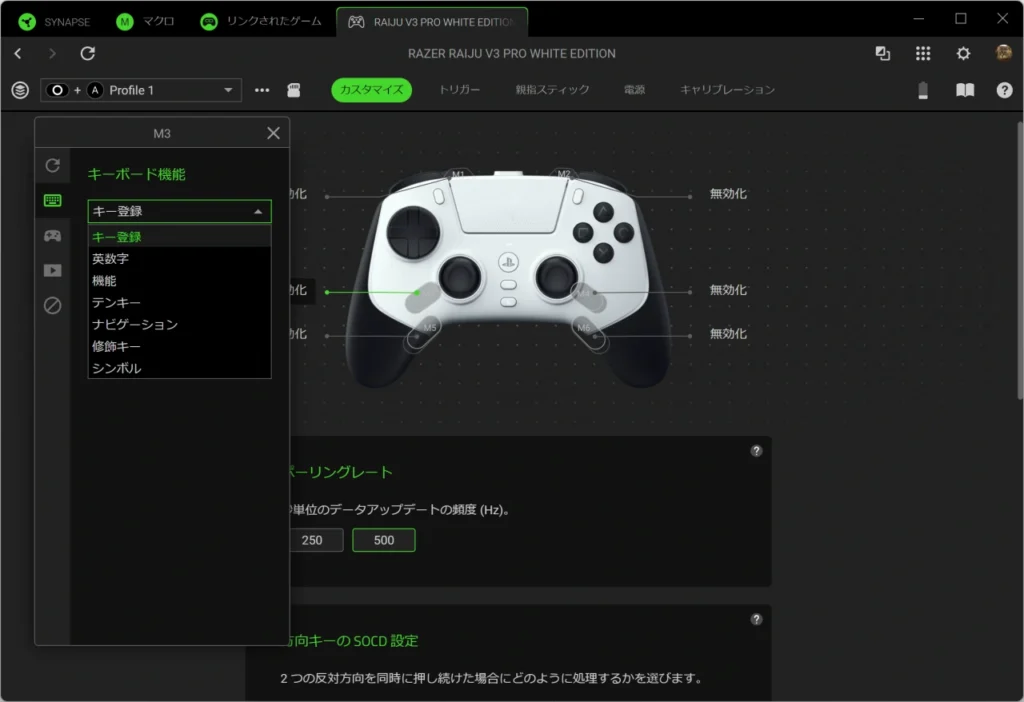Open the user guide book icon
Image resolution: width=1024 pixels, height=702 pixels.
pos(964,90)
